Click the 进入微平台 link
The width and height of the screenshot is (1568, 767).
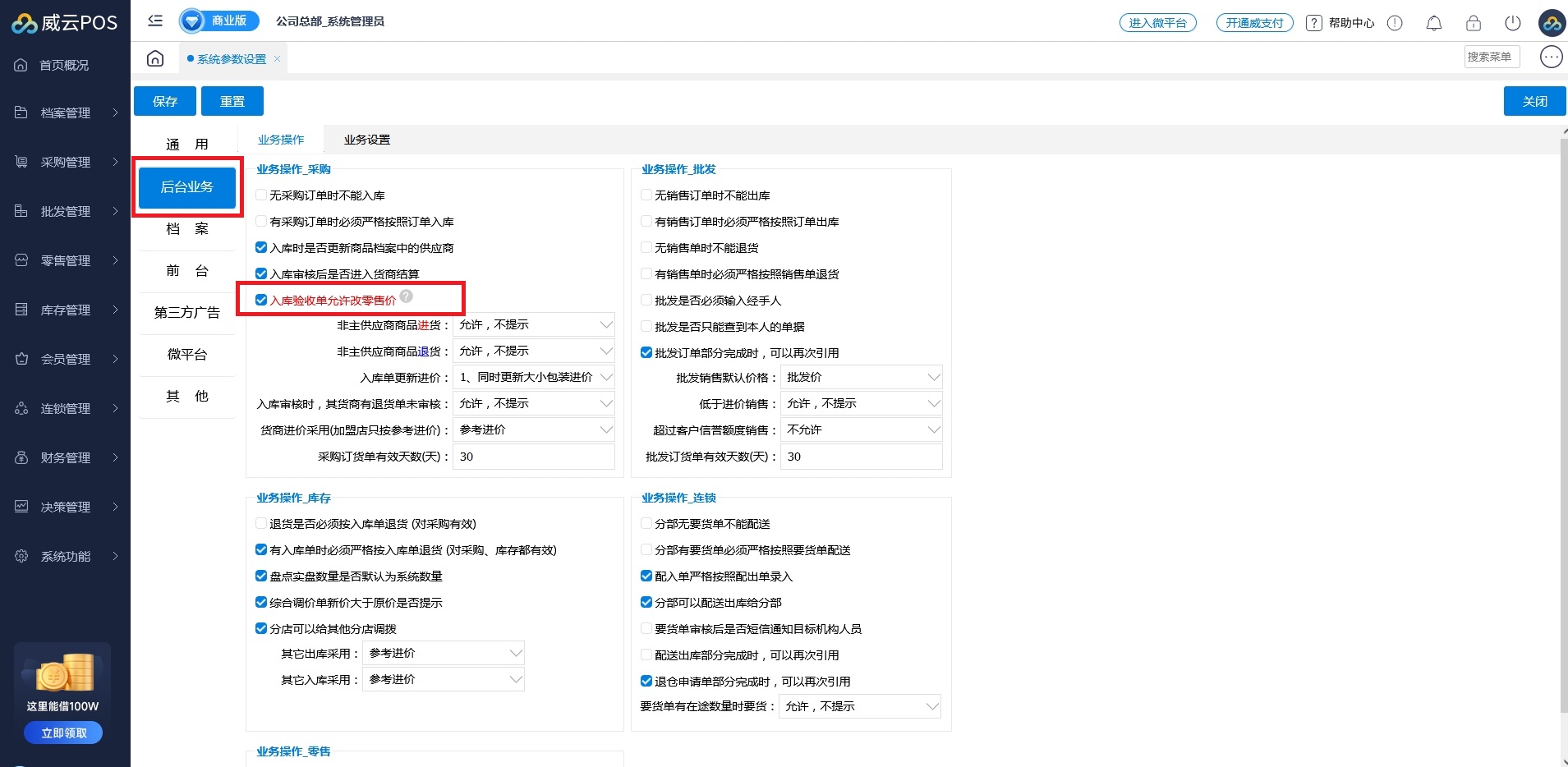1157,23
